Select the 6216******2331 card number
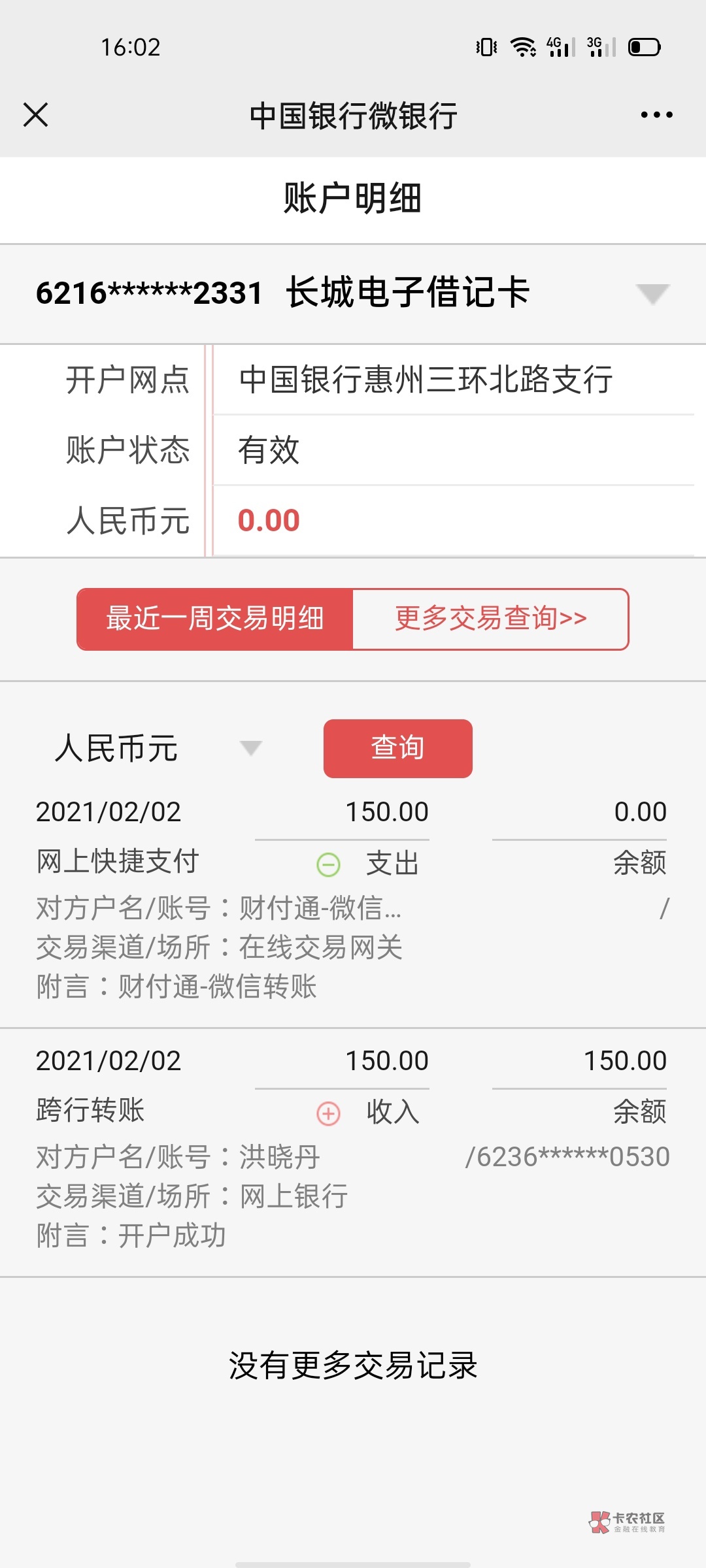The height and width of the screenshot is (1568, 706). click(x=149, y=293)
